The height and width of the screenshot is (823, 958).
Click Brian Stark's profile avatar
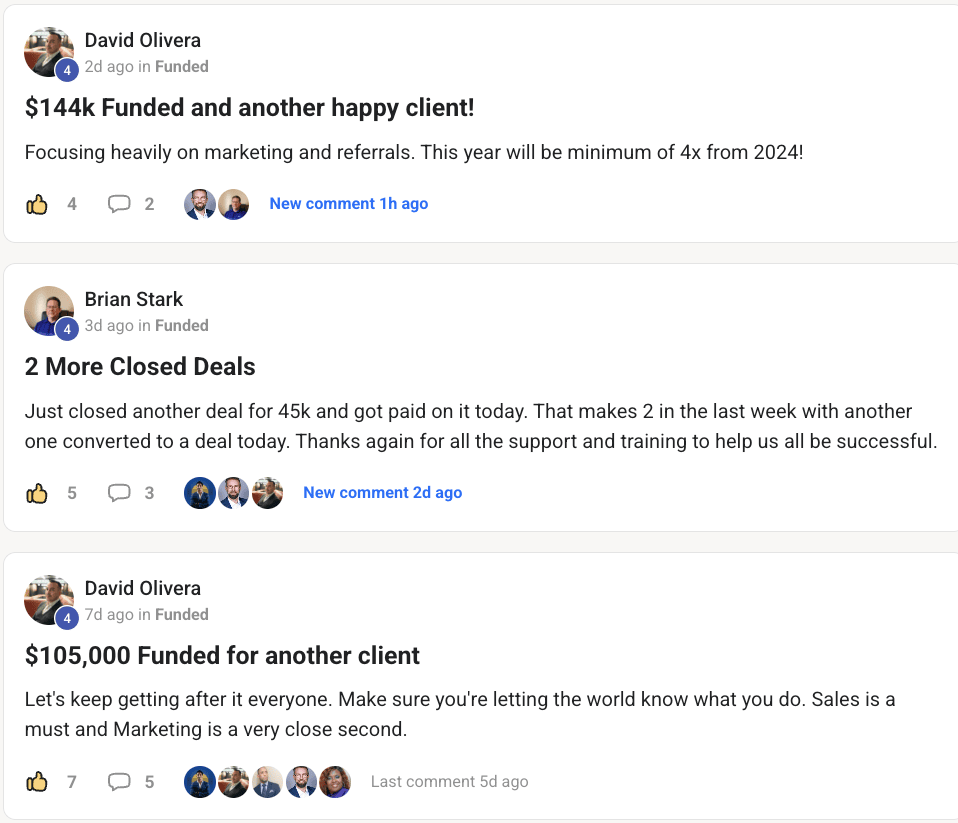(x=49, y=311)
